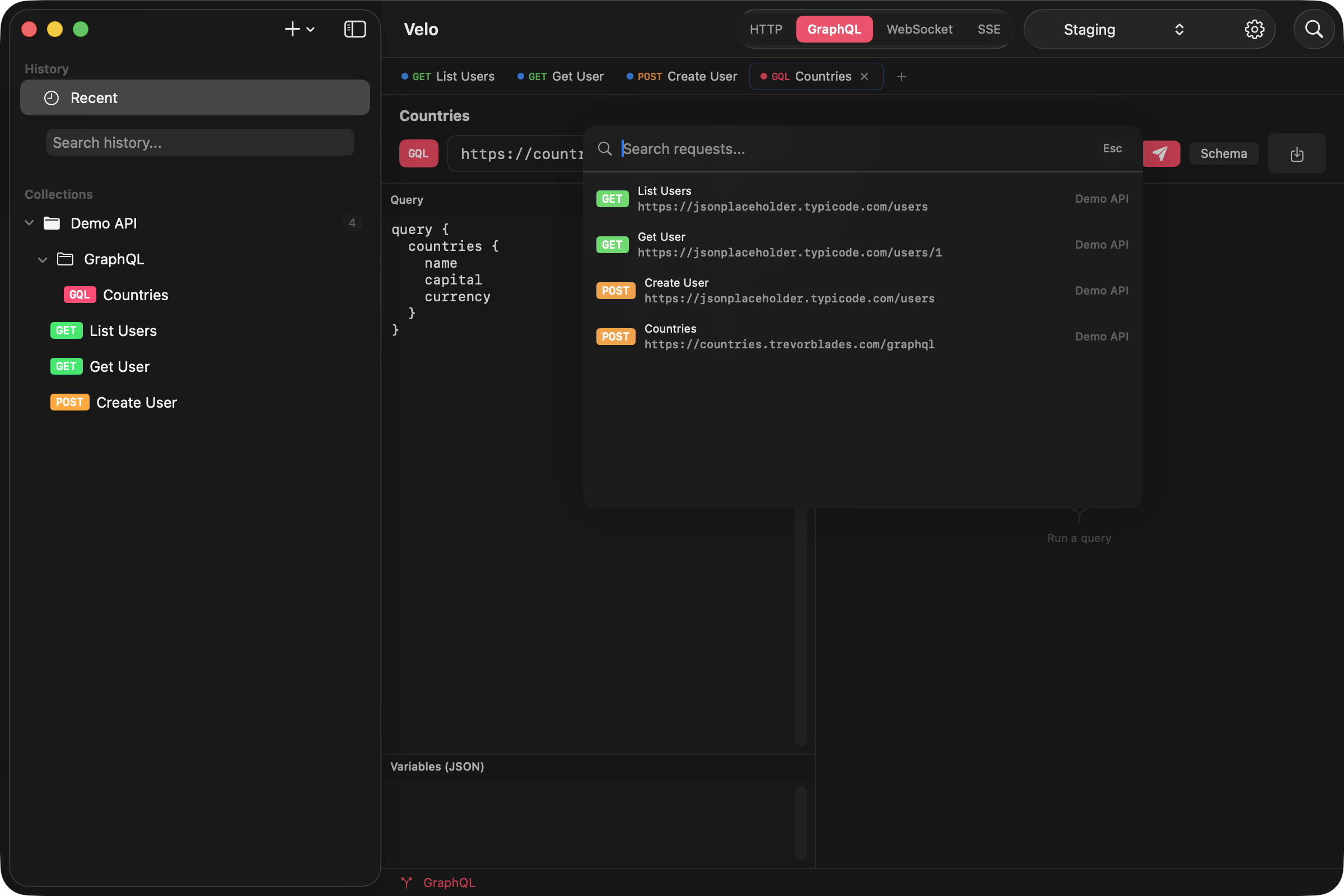Open the Staging environment selector
This screenshot has width=1344, height=896.
[x=1123, y=29]
